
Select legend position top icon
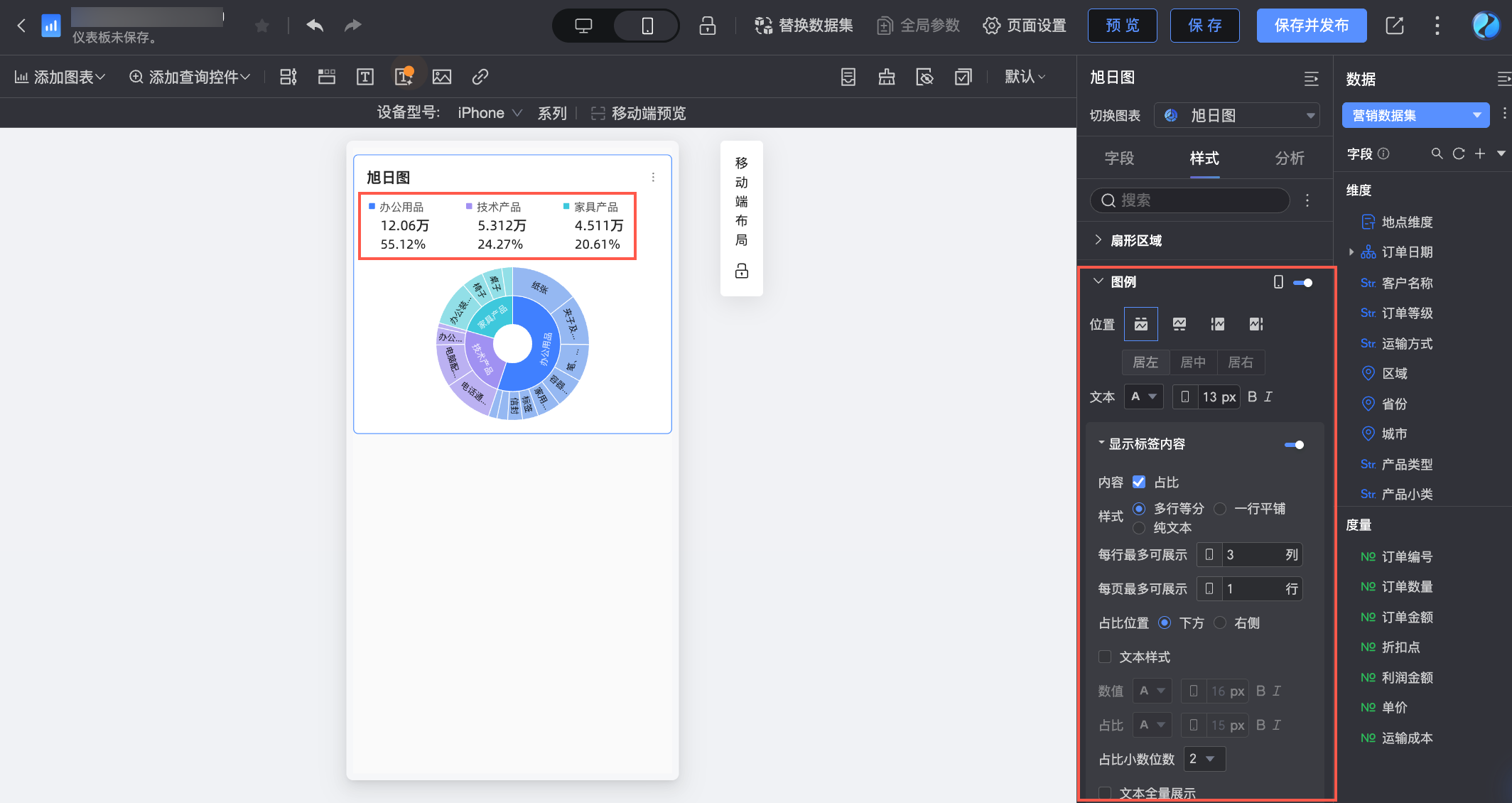tap(1140, 324)
